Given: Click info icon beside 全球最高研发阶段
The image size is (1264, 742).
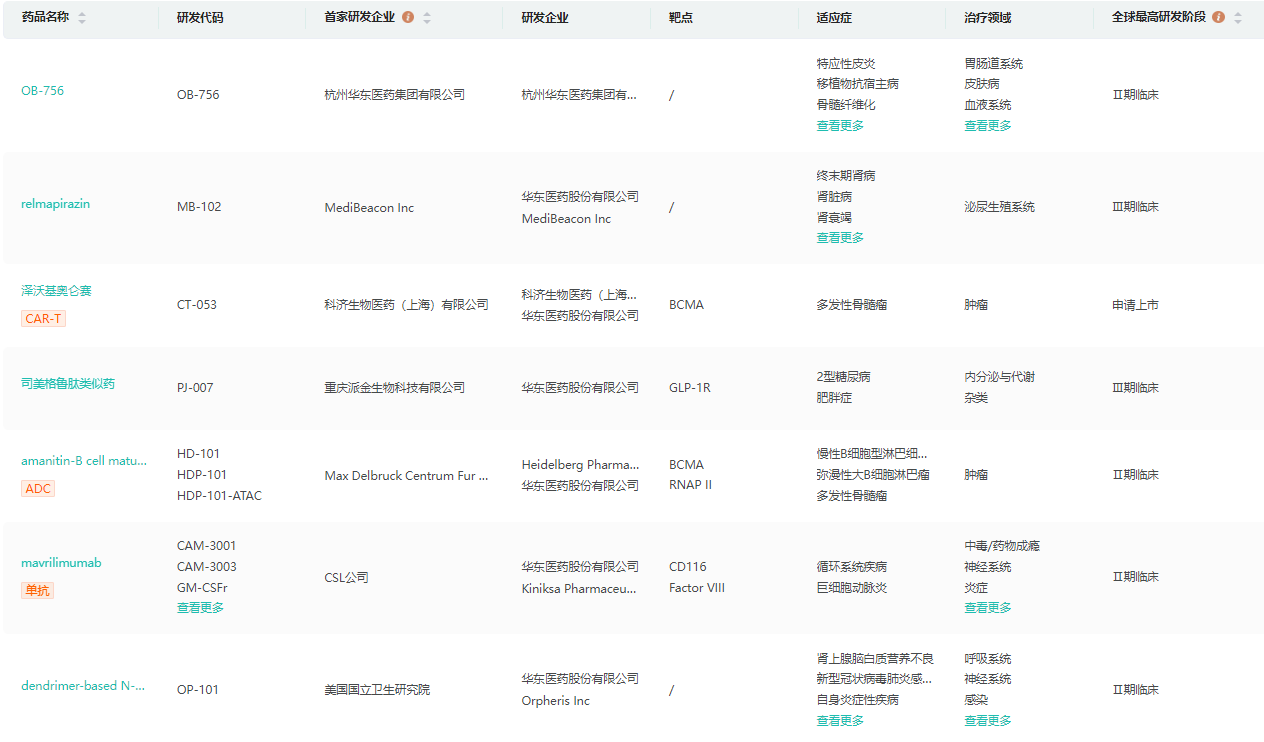Looking at the screenshot, I should [x=1219, y=18].
